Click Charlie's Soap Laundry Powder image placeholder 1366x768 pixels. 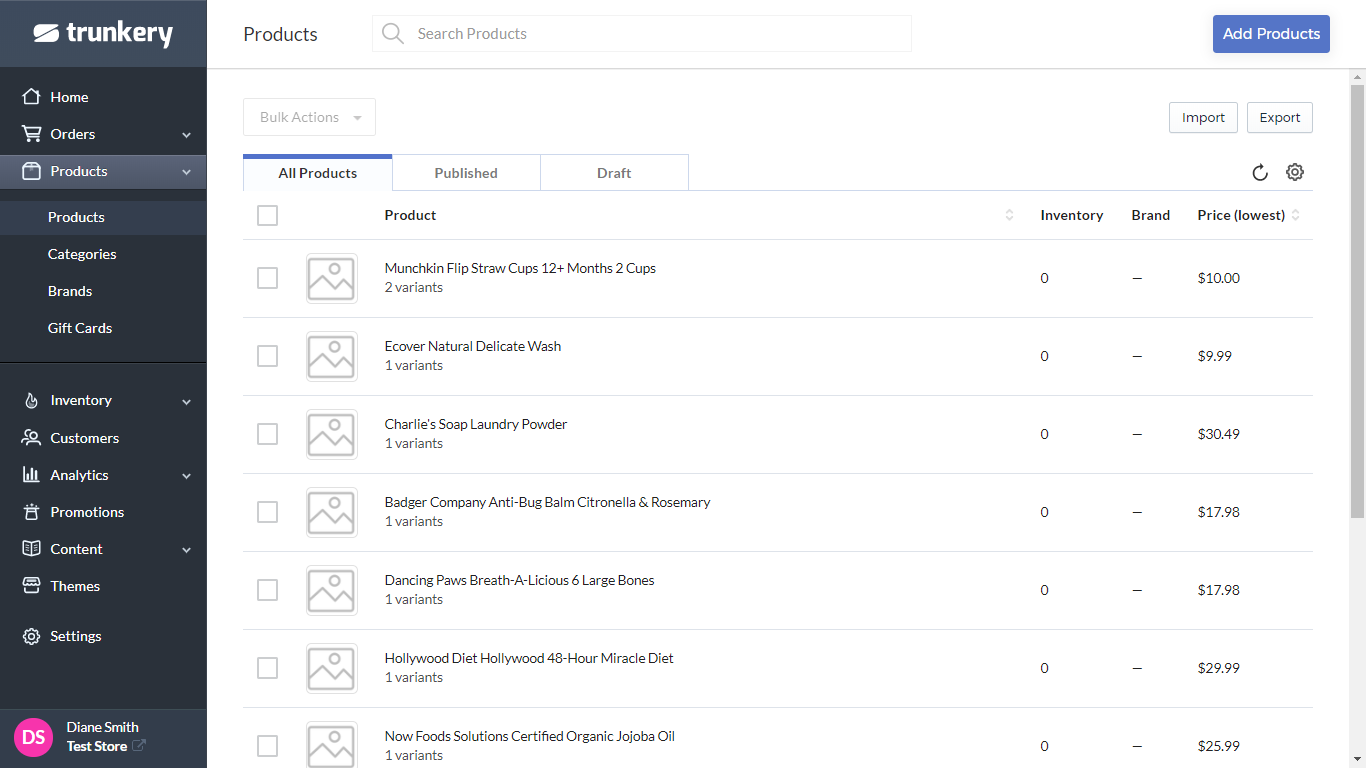tap(331, 434)
